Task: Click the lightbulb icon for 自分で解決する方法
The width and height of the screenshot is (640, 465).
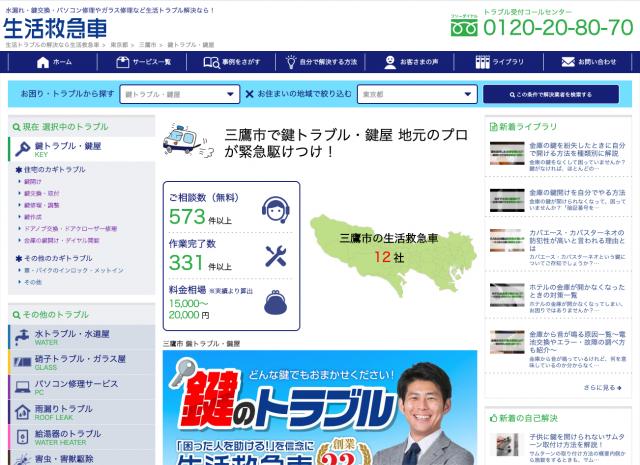Action: [x=292, y=62]
